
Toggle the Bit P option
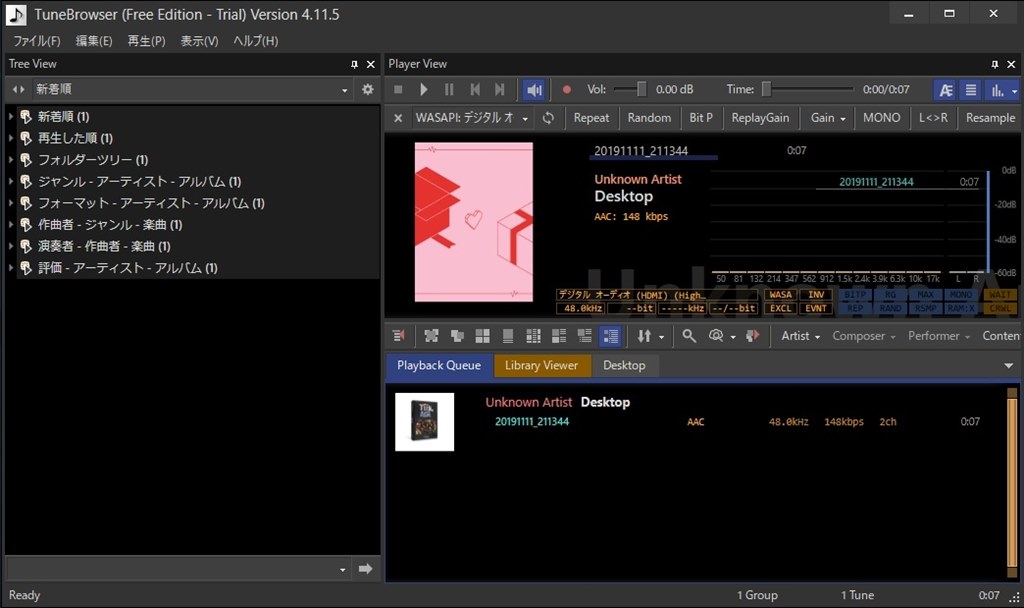click(701, 118)
